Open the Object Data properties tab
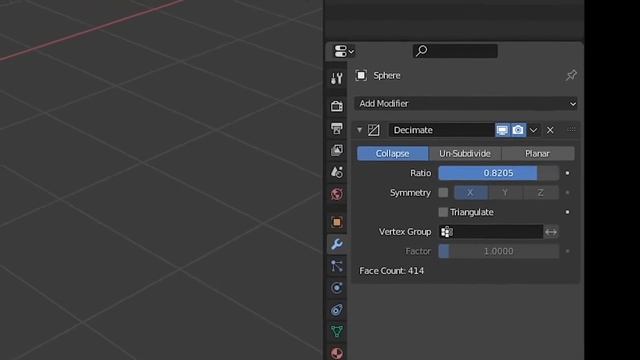 click(337, 331)
